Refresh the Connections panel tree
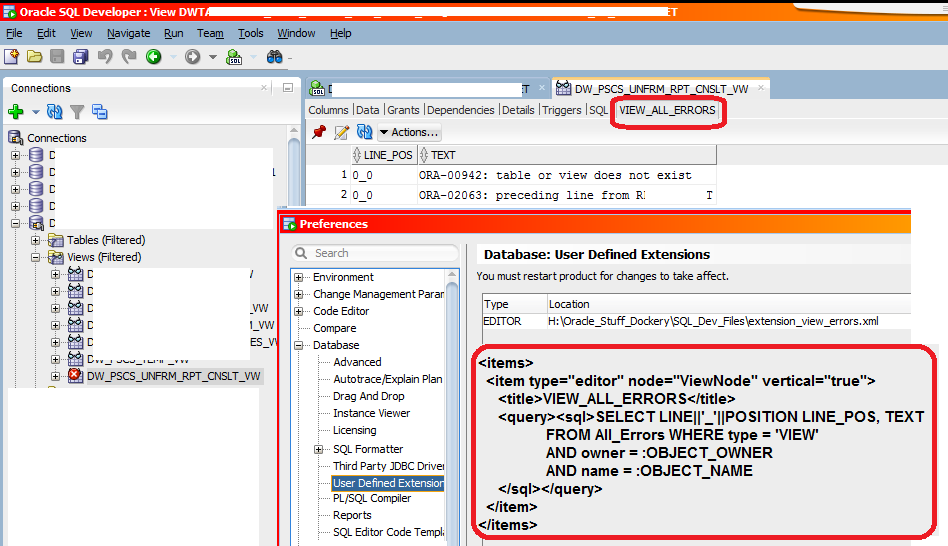The image size is (948, 546). click(54, 112)
